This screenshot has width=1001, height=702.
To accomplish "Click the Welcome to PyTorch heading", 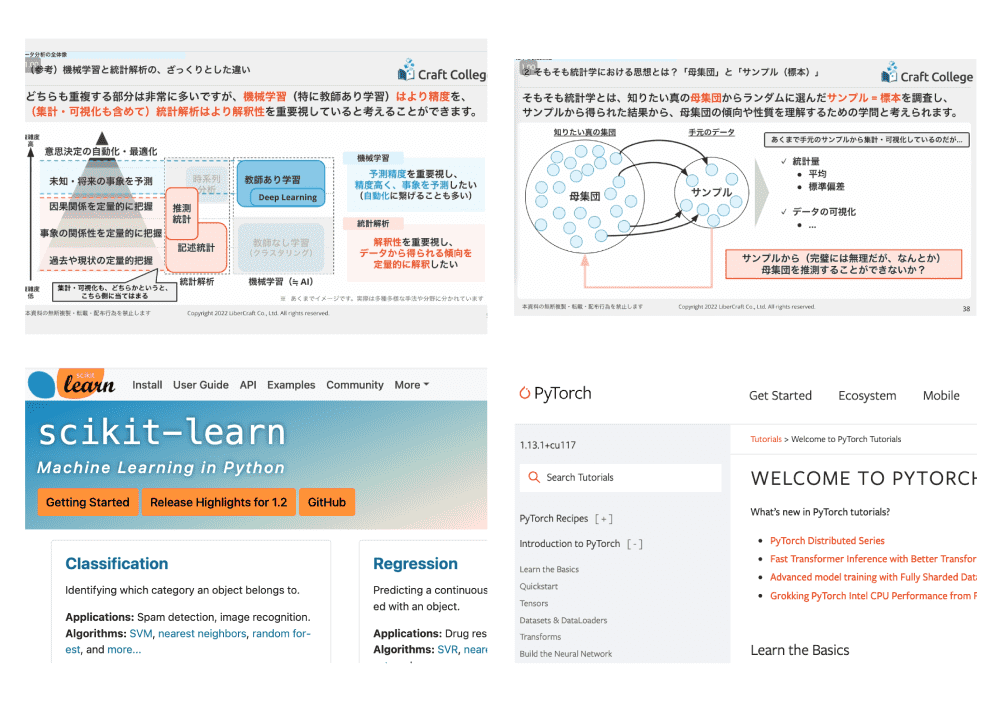I will (864, 478).
